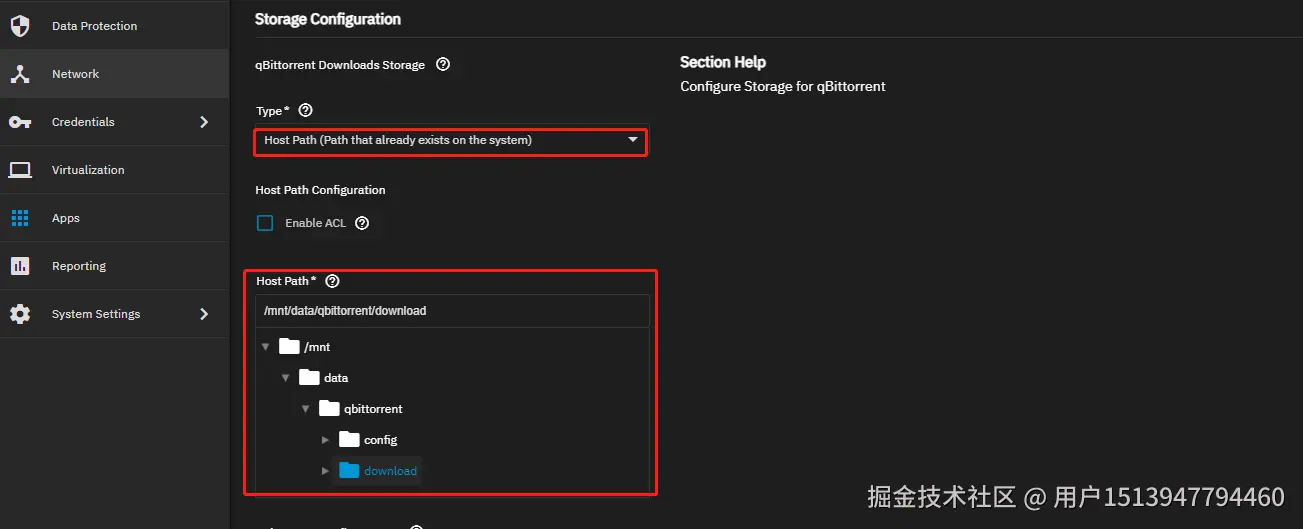Image resolution: width=1303 pixels, height=529 pixels.
Task: Open Data Protection menu item
Action: pyautogui.click(x=114, y=26)
